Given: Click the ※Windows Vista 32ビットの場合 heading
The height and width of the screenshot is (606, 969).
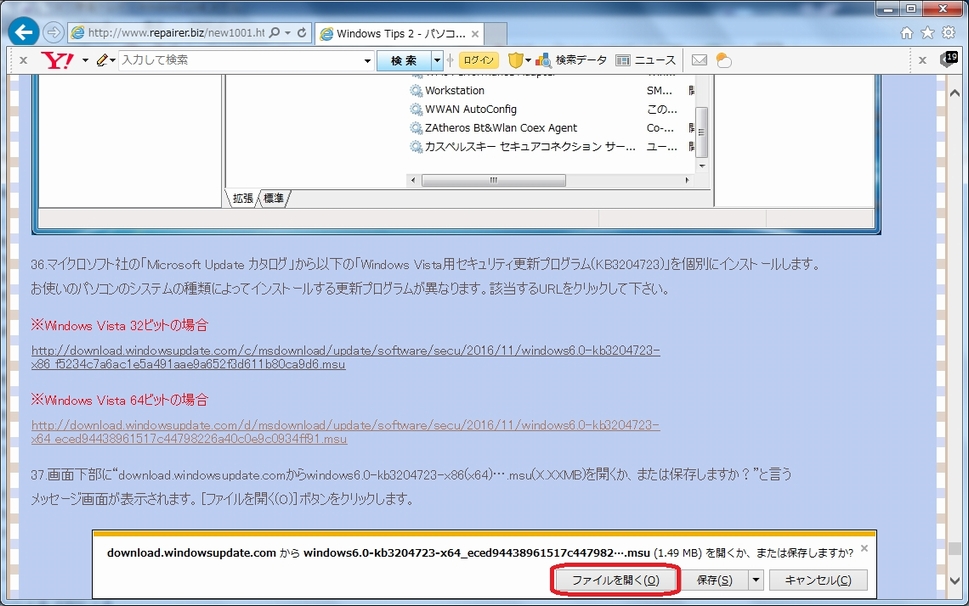Looking at the screenshot, I should point(120,325).
